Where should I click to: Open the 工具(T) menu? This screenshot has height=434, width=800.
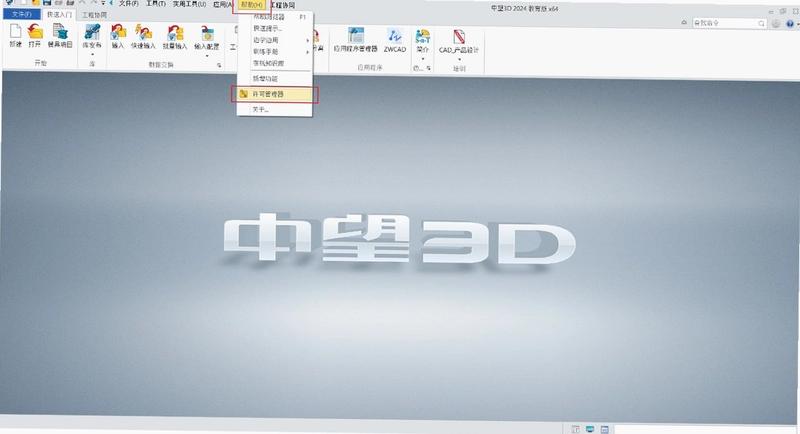click(x=156, y=4)
